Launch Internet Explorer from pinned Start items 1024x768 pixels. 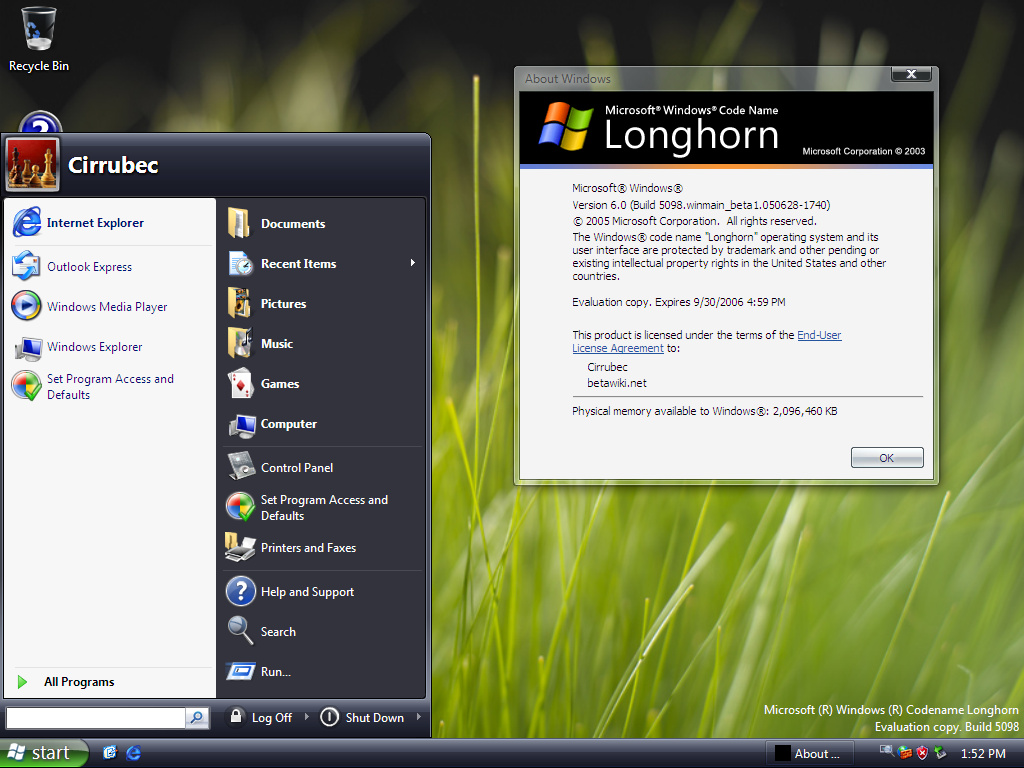click(95, 223)
